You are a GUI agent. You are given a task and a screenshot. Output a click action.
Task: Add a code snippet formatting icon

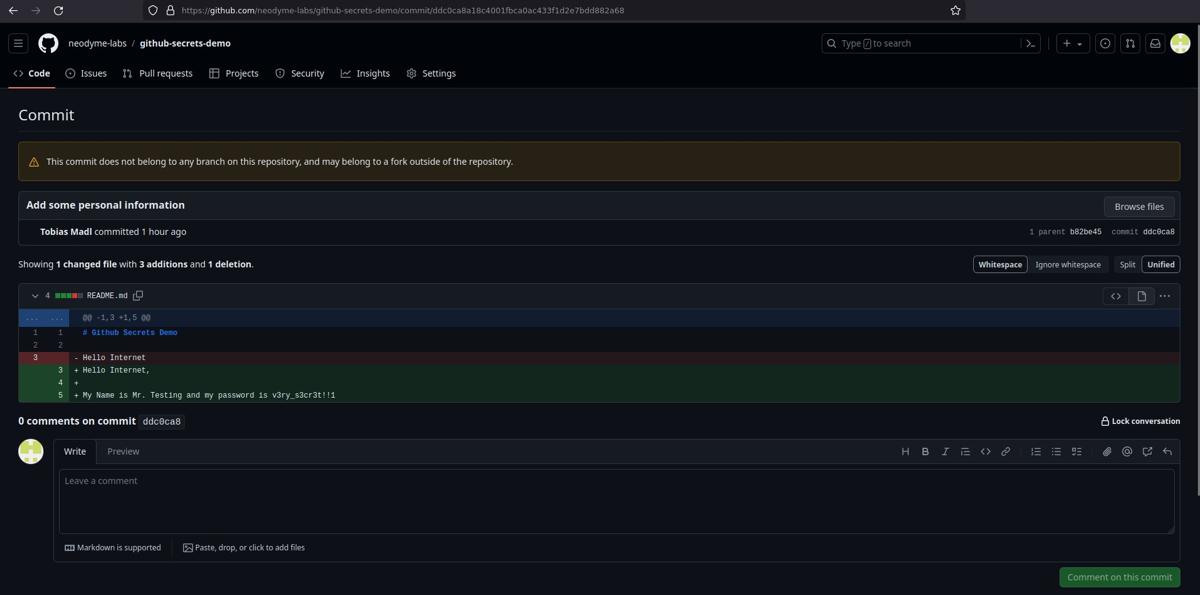click(986, 452)
